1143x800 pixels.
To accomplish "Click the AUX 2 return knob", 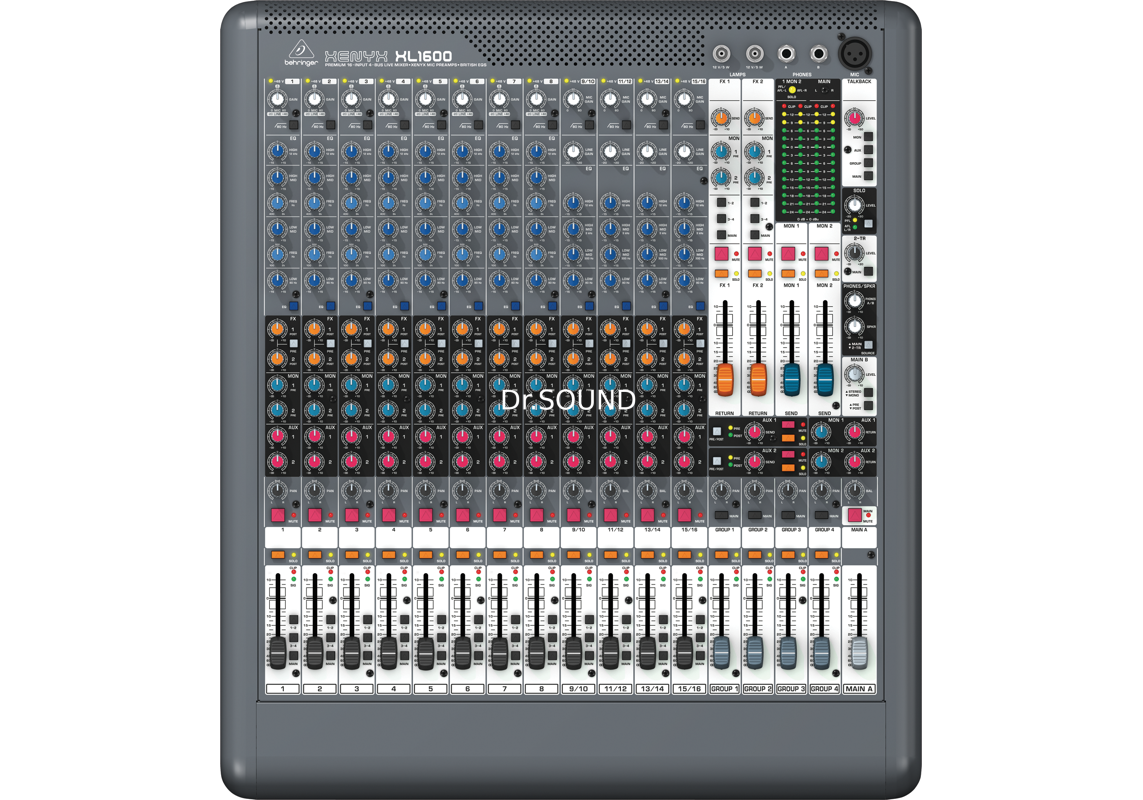I will [x=854, y=462].
